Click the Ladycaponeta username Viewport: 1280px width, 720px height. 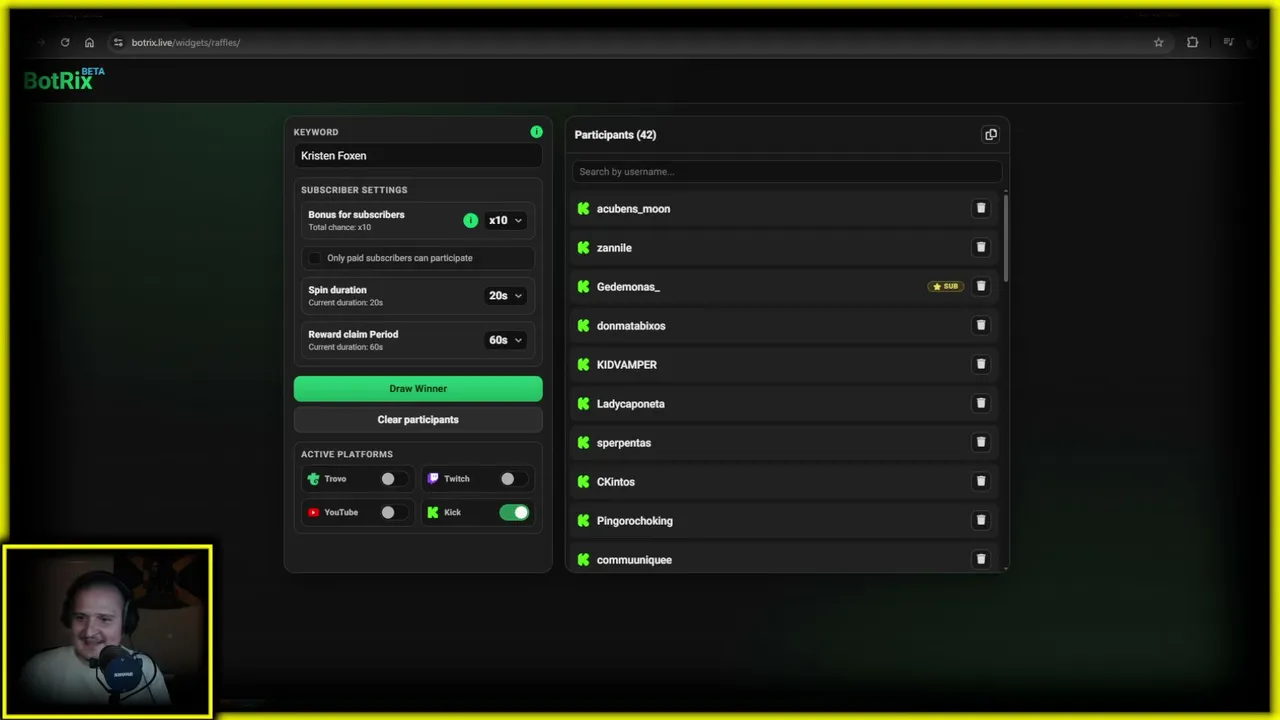tap(630, 404)
